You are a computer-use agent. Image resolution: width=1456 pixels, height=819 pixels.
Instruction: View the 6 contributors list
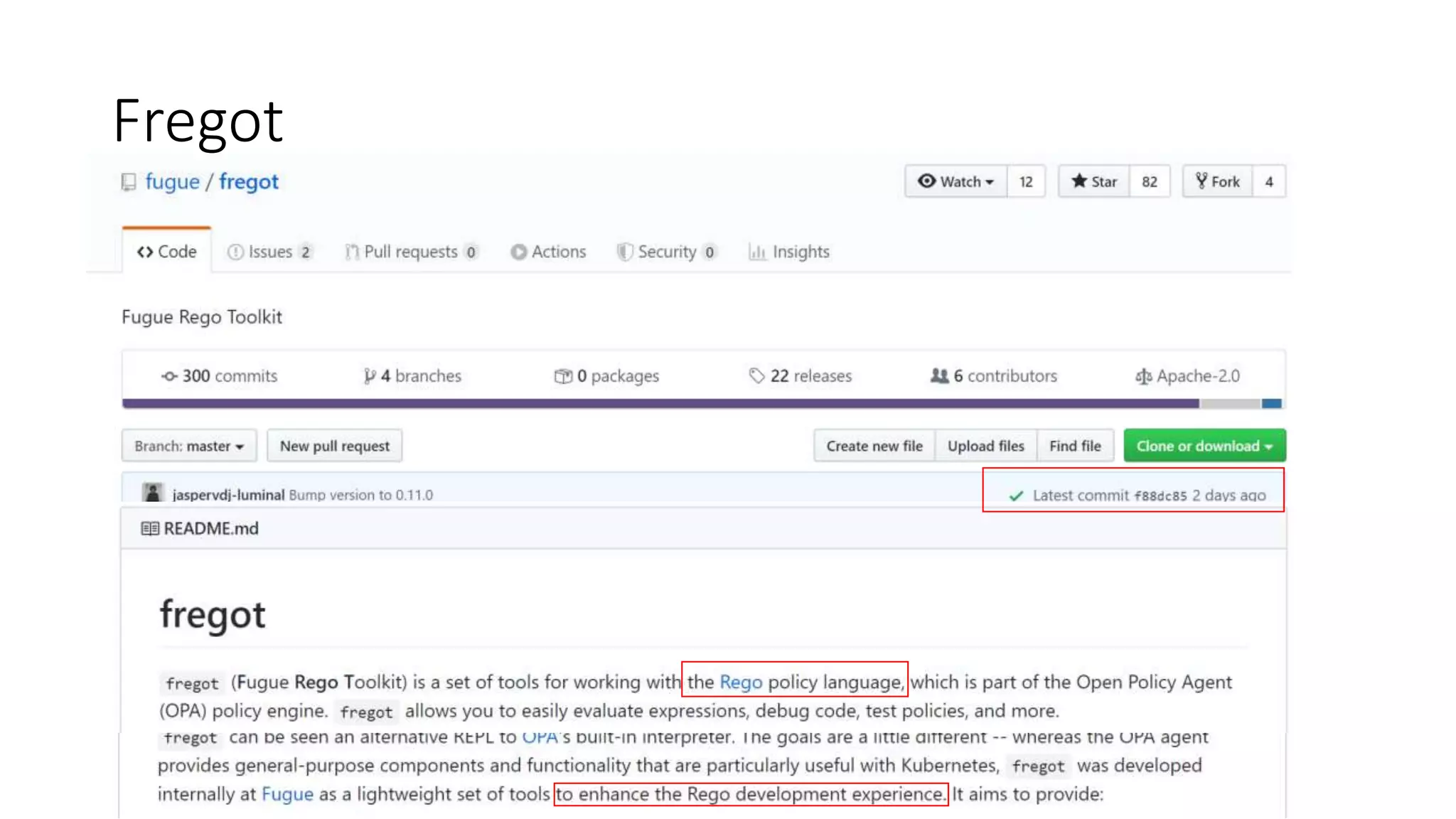(994, 376)
